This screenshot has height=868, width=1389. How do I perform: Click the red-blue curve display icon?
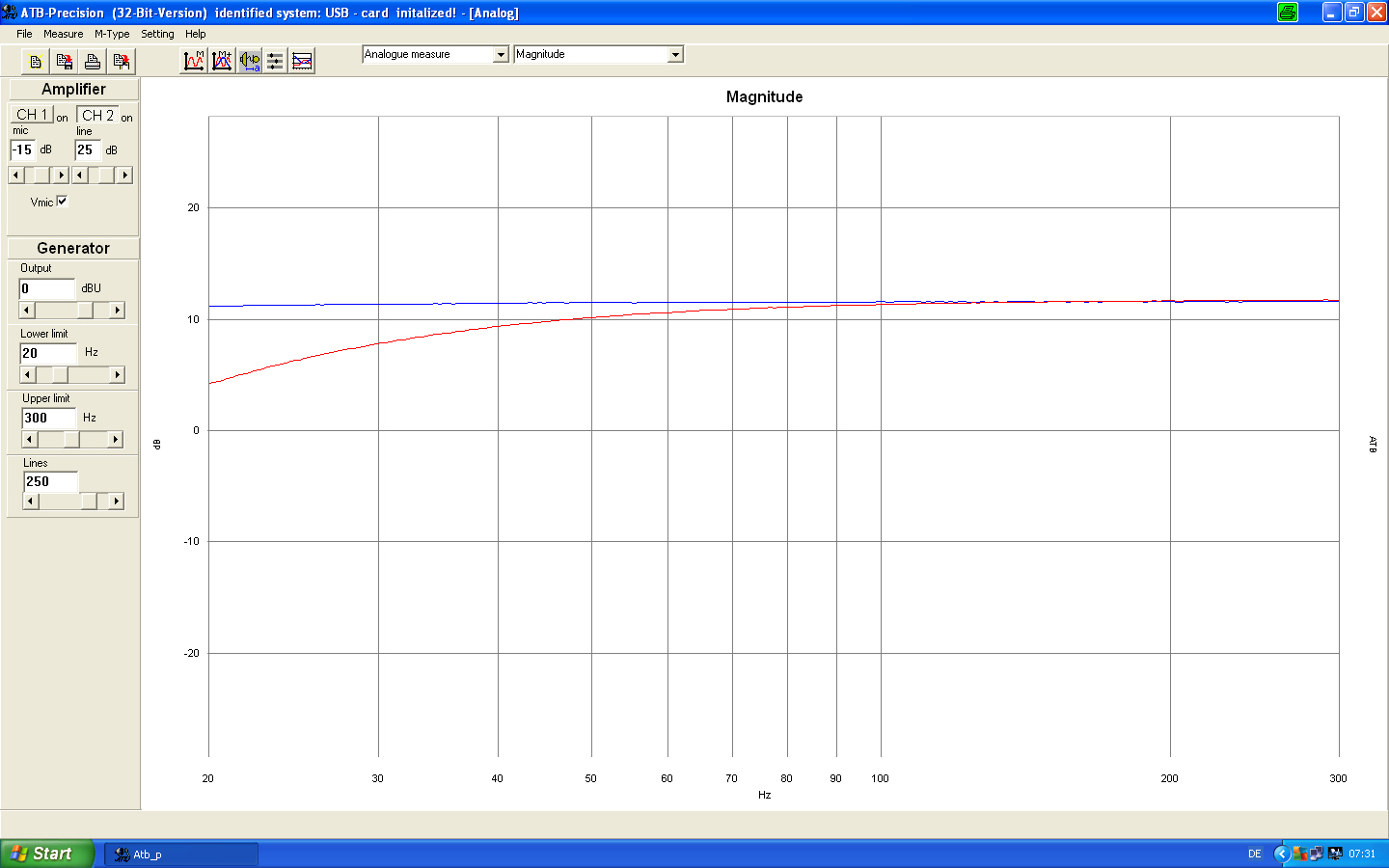[x=303, y=61]
